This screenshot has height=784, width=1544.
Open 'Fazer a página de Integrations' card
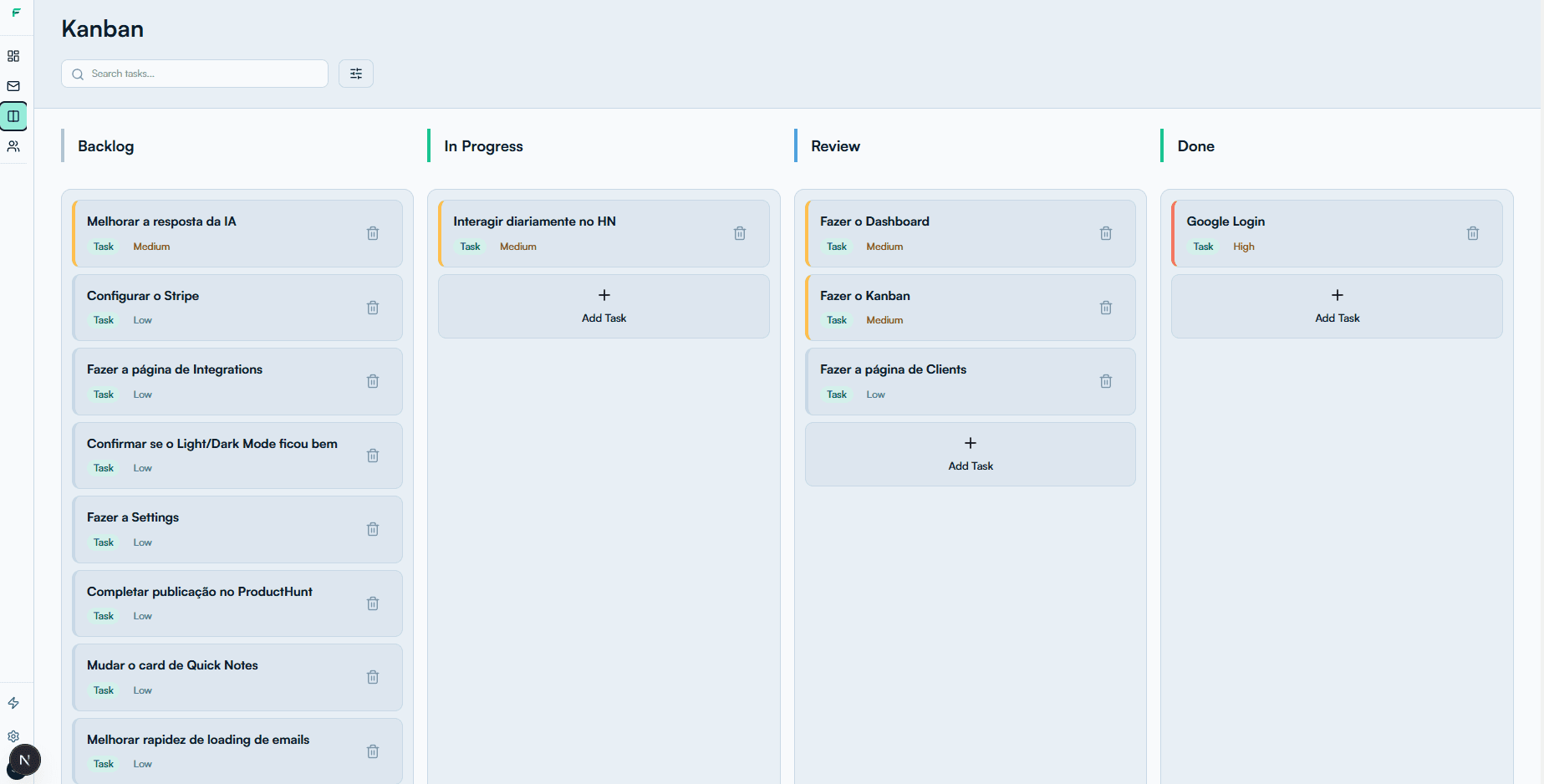pyautogui.click(x=237, y=381)
